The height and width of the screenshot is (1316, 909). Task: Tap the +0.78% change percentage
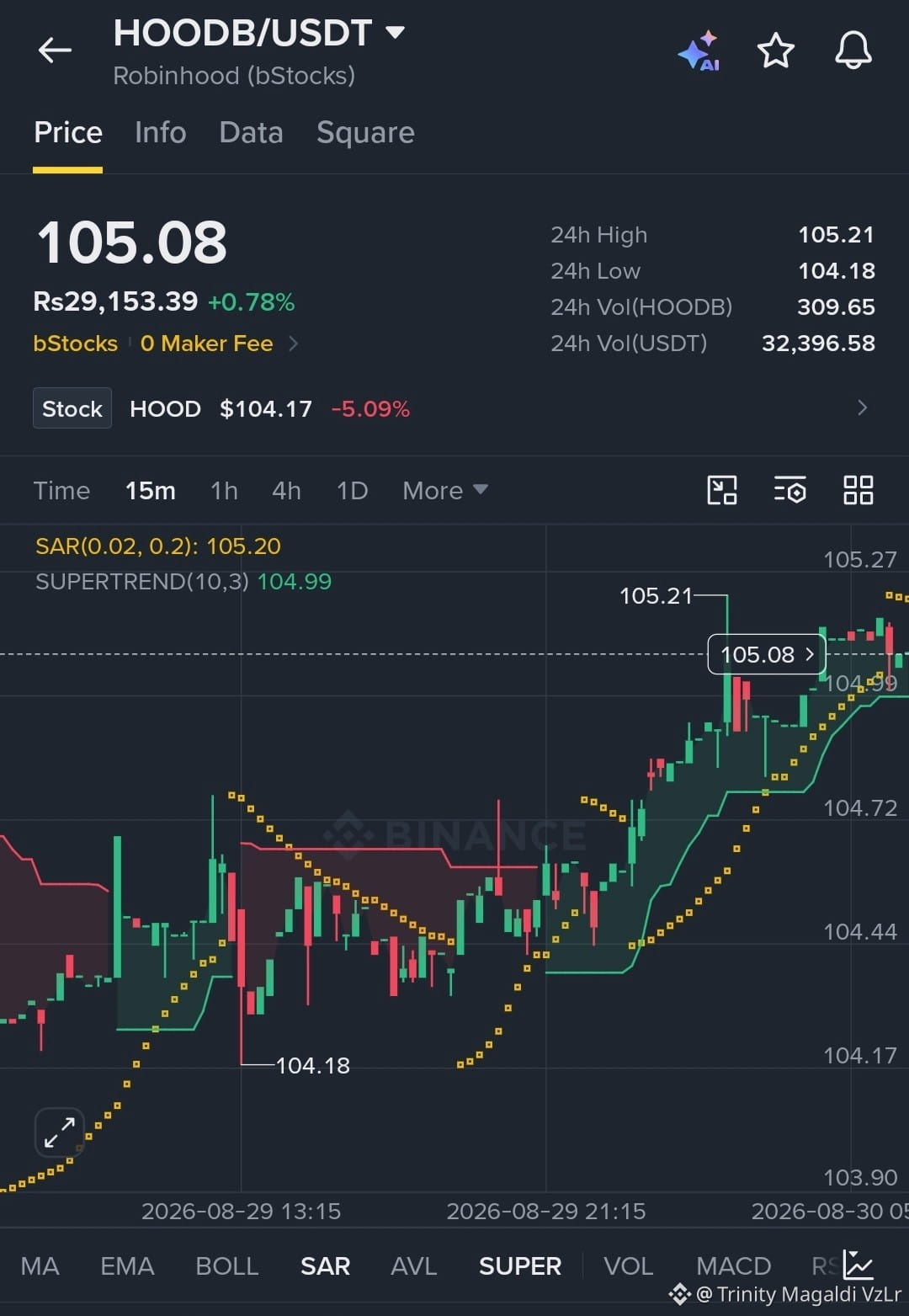point(251,302)
